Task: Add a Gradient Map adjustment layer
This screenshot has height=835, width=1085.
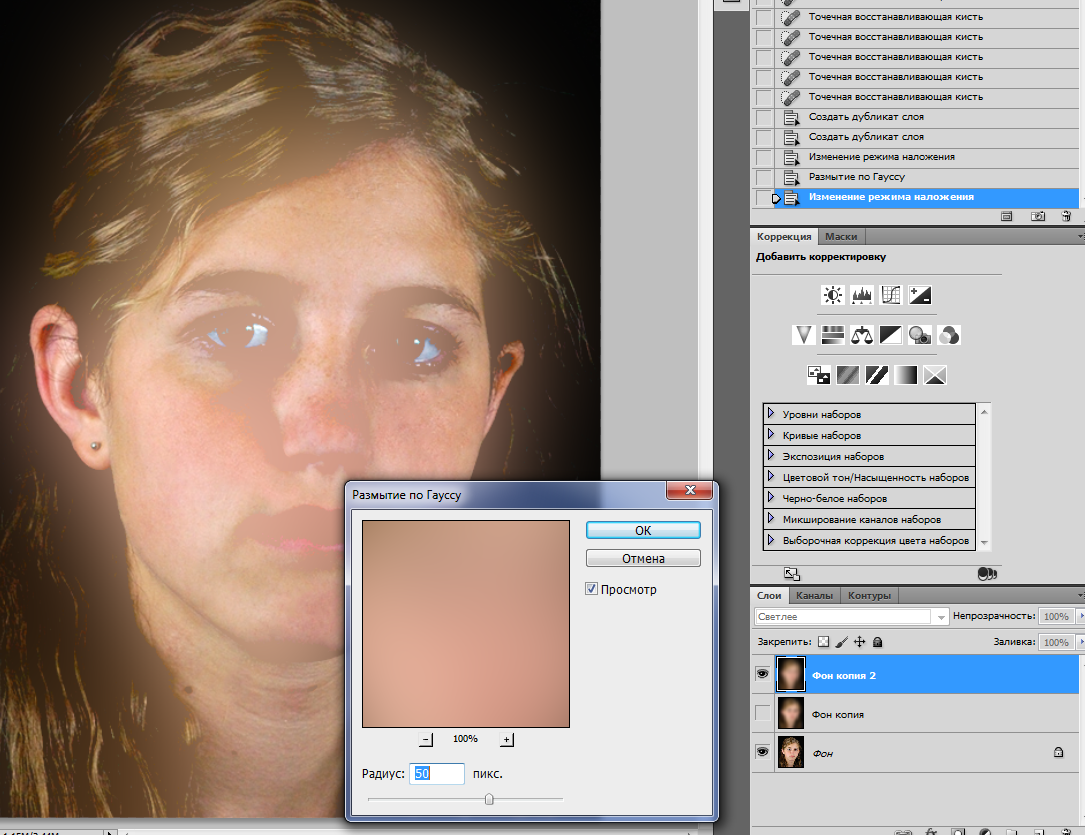Action: [x=906, y=375]
